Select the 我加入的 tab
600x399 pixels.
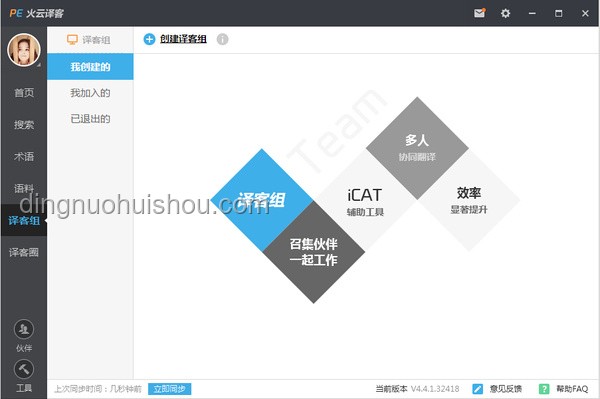pos(90,93)
